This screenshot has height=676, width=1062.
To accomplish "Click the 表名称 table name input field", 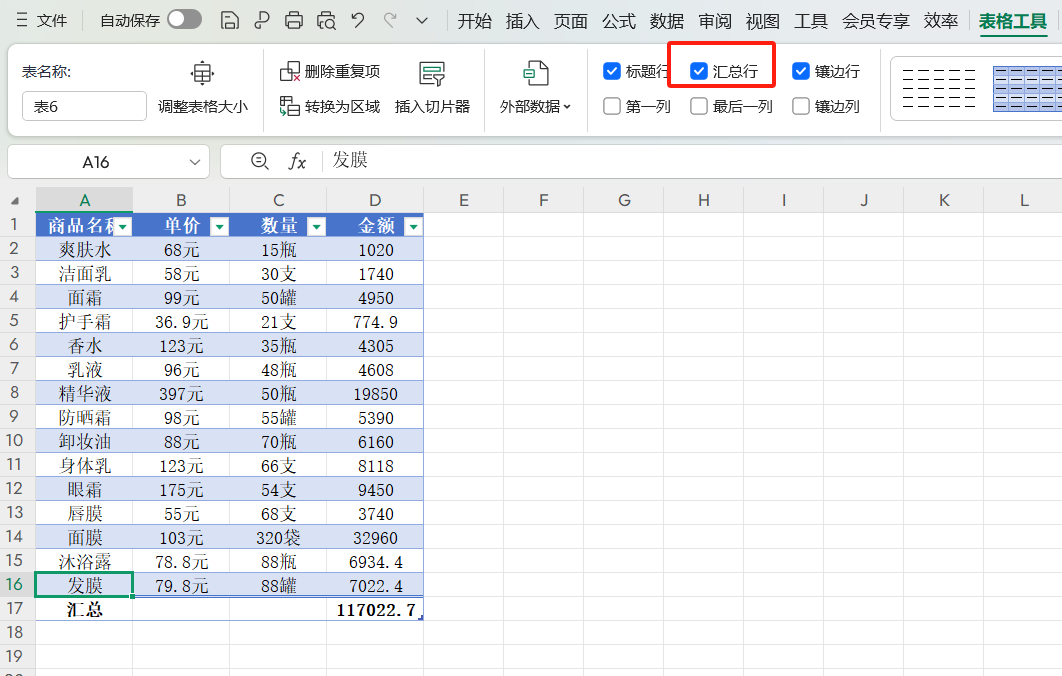I will [84, 105].
